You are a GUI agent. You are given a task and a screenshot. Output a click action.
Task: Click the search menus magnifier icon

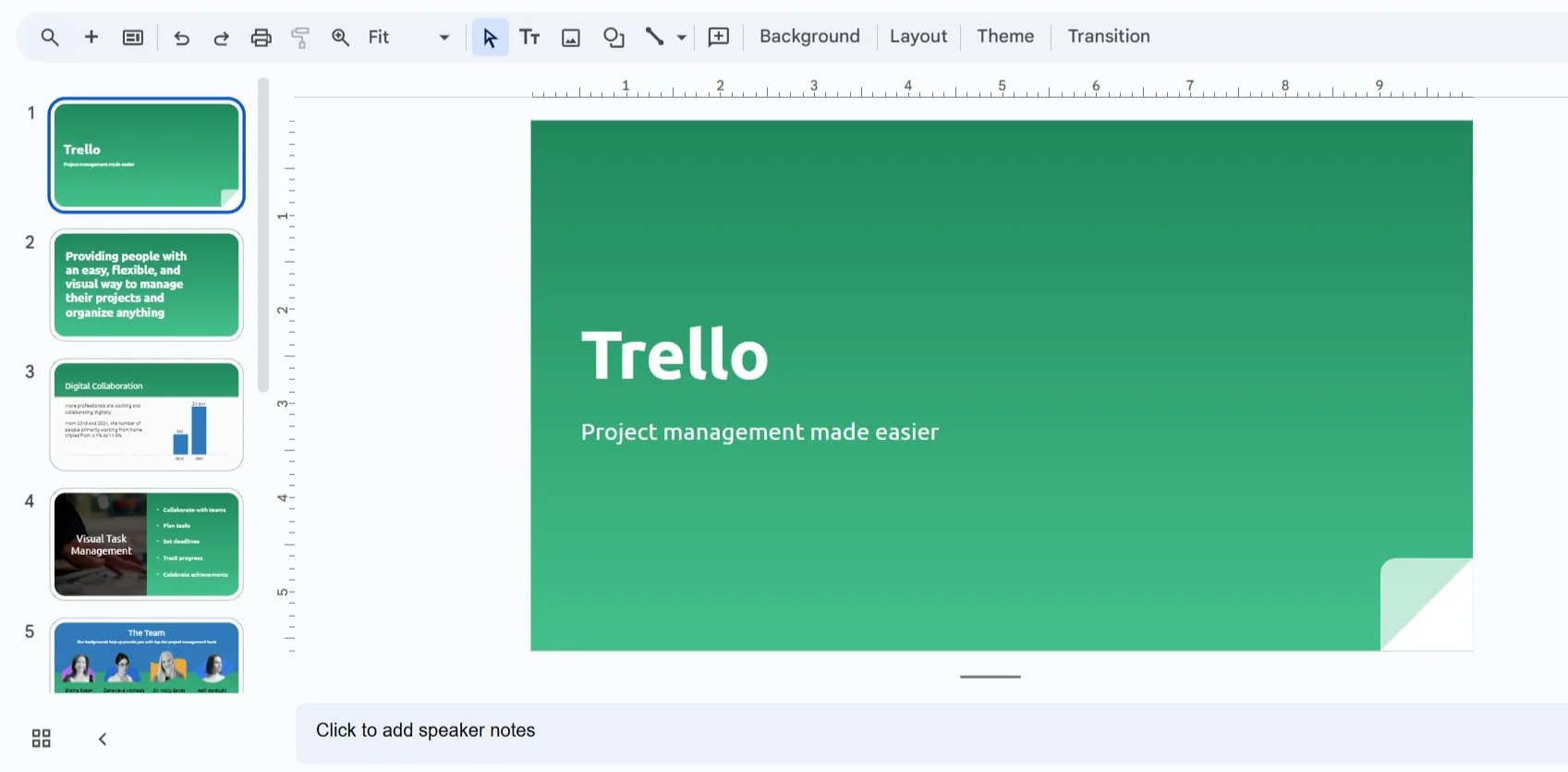pos(50,37)
